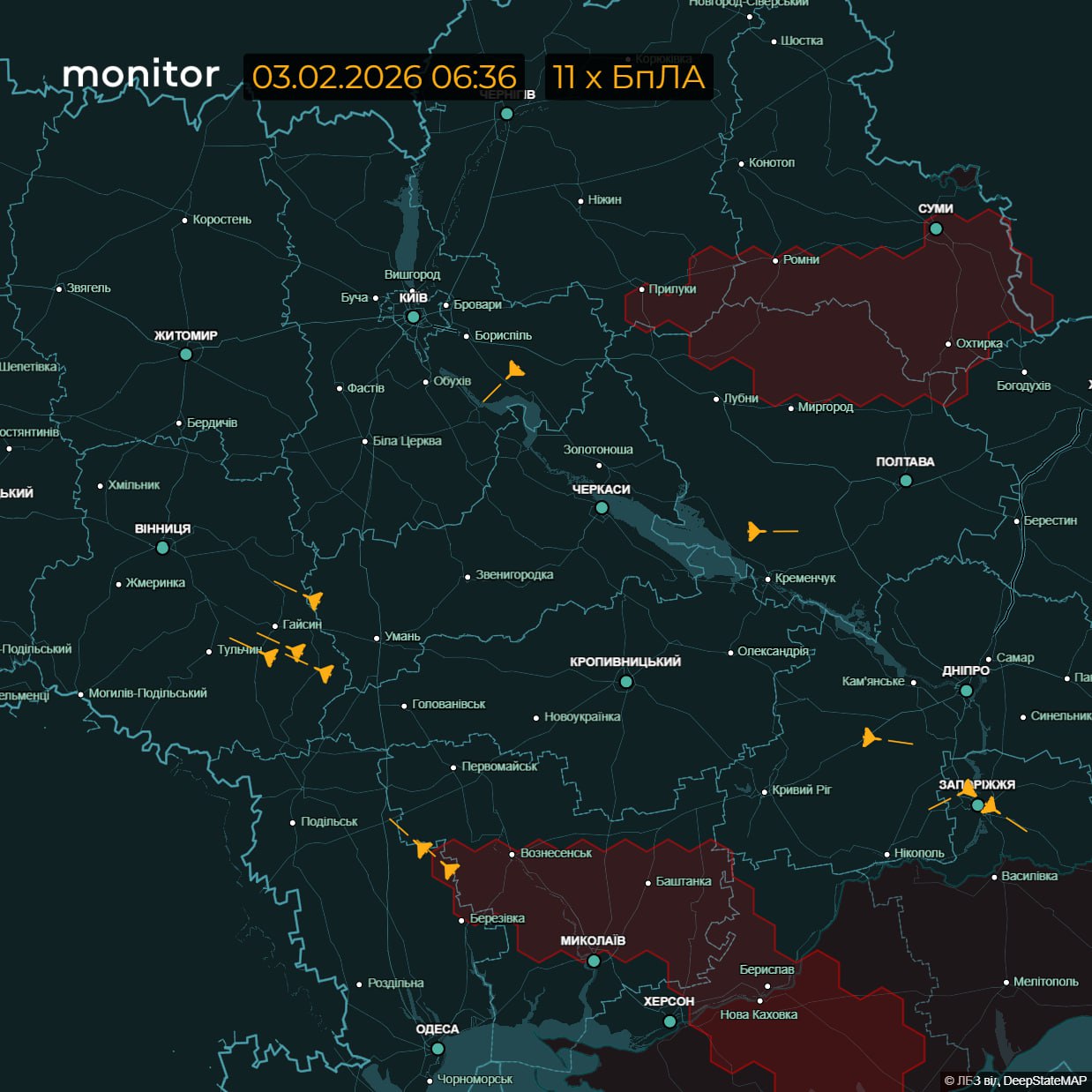Click the drone icon southeast of Бориспіль
Screen dimensions: 1092x1092
click(x=514, y=370)
